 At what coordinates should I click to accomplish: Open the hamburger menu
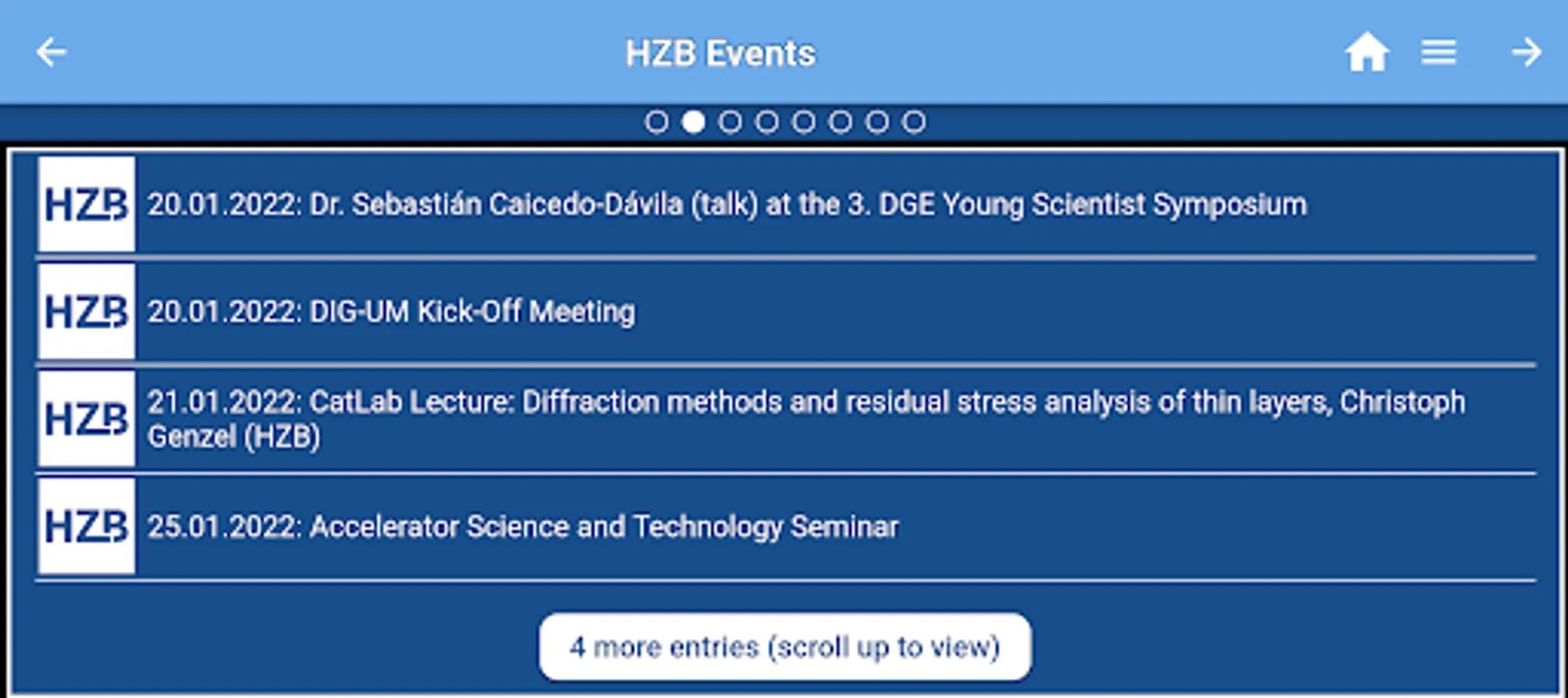pos(1438,53)
